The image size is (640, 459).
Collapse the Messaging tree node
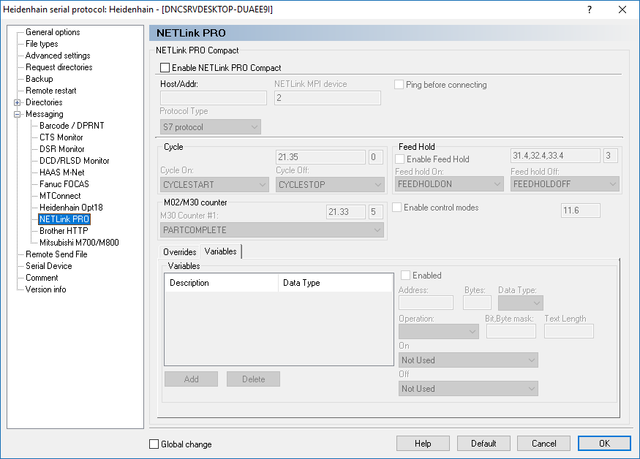[x=17, y=114]
